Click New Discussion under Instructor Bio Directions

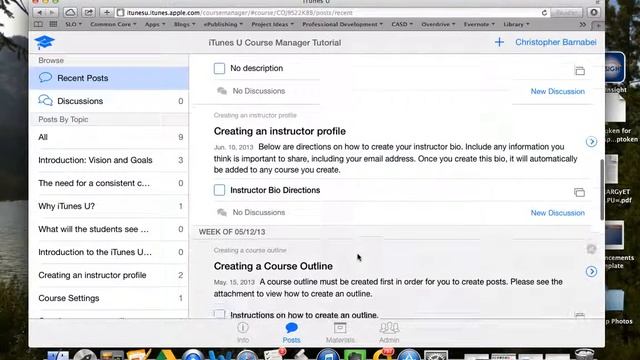[x=558, y=213]
